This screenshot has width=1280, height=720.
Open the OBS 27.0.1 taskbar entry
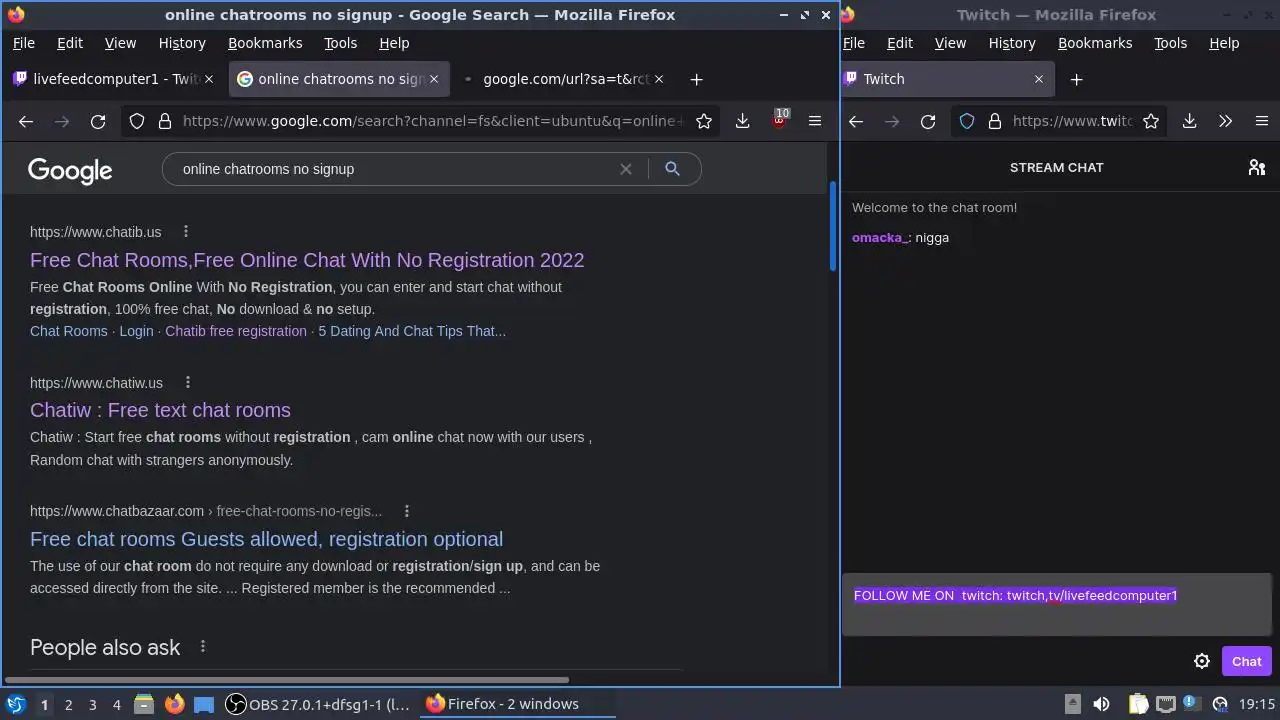318,704
